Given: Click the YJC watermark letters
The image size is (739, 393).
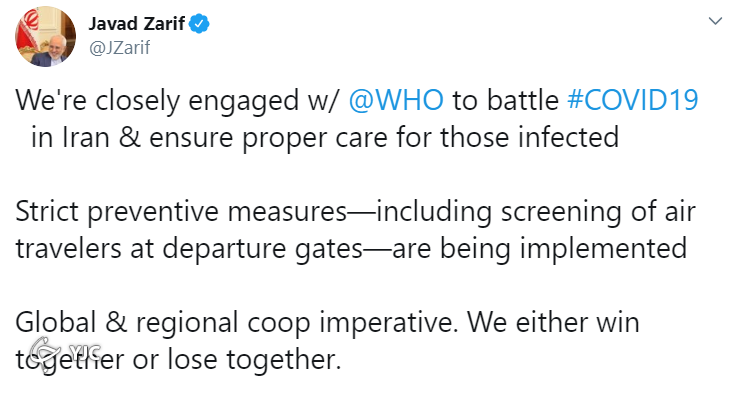Looking at the screenshot, I should 85,351.
